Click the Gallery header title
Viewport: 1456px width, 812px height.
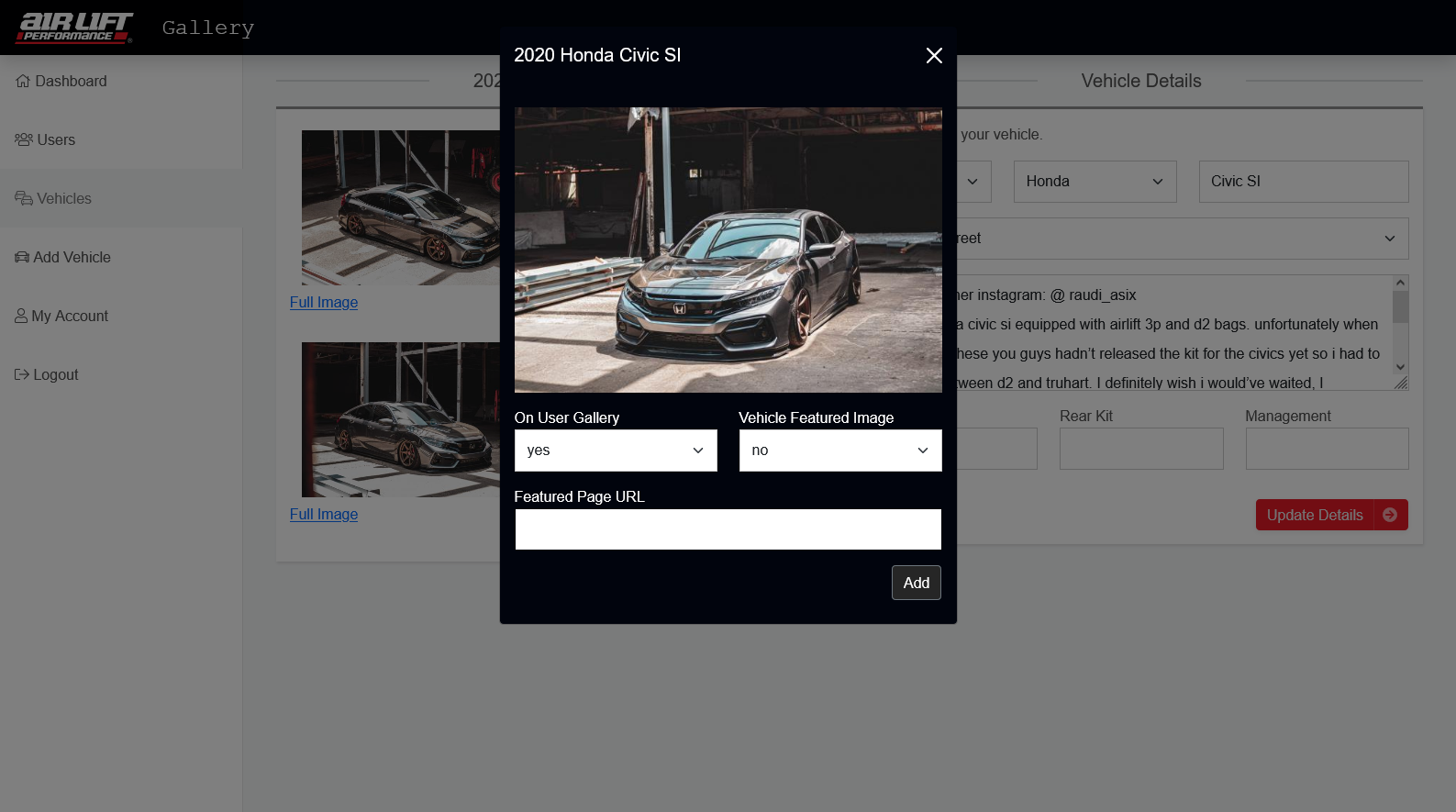(x=208, y=28)
